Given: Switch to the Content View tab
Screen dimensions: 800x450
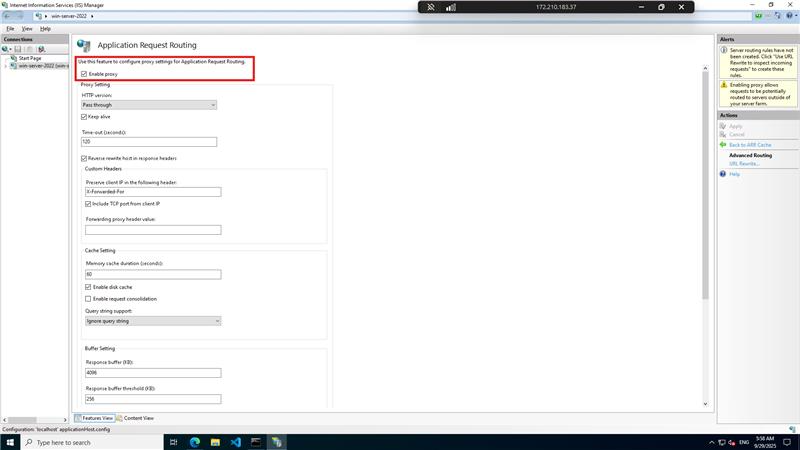Looking at the screenshot, I should [x=135, y=418].
